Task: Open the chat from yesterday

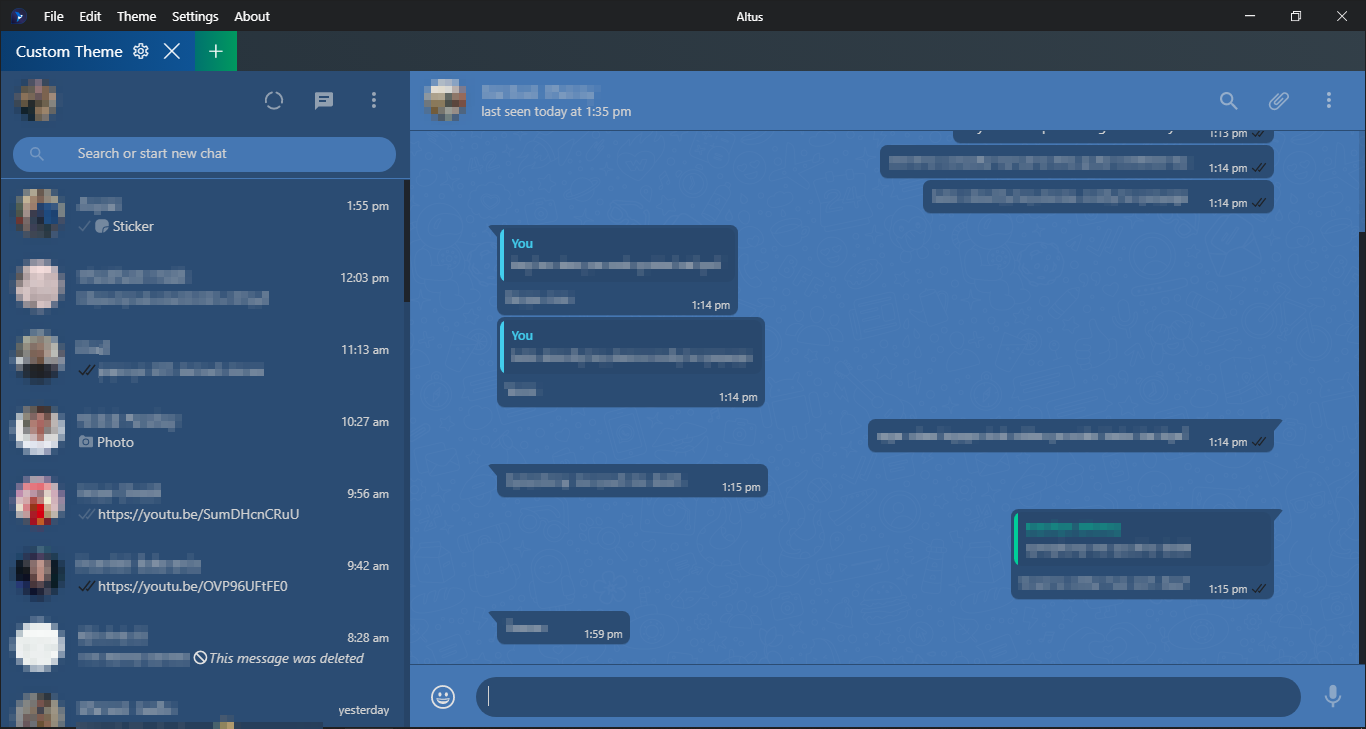Action: click(202, 707)
